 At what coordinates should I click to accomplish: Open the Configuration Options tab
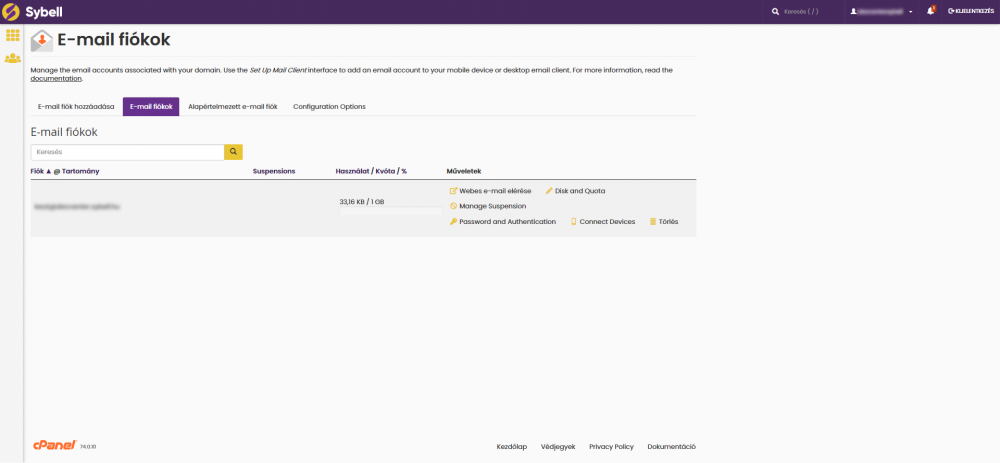tap(329, 107)
